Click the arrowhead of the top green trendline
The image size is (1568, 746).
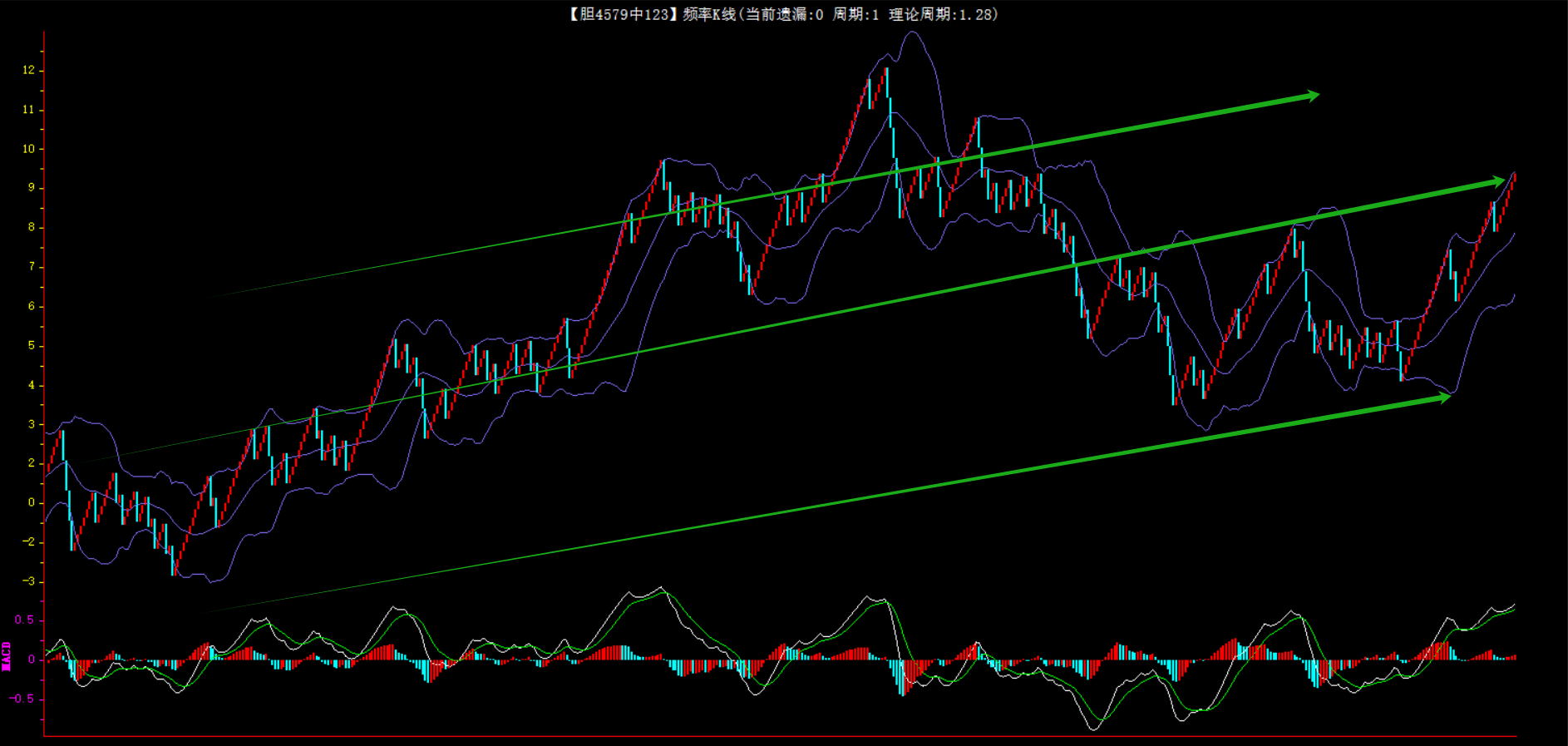pyautogui.click(x=1313, y=96)
